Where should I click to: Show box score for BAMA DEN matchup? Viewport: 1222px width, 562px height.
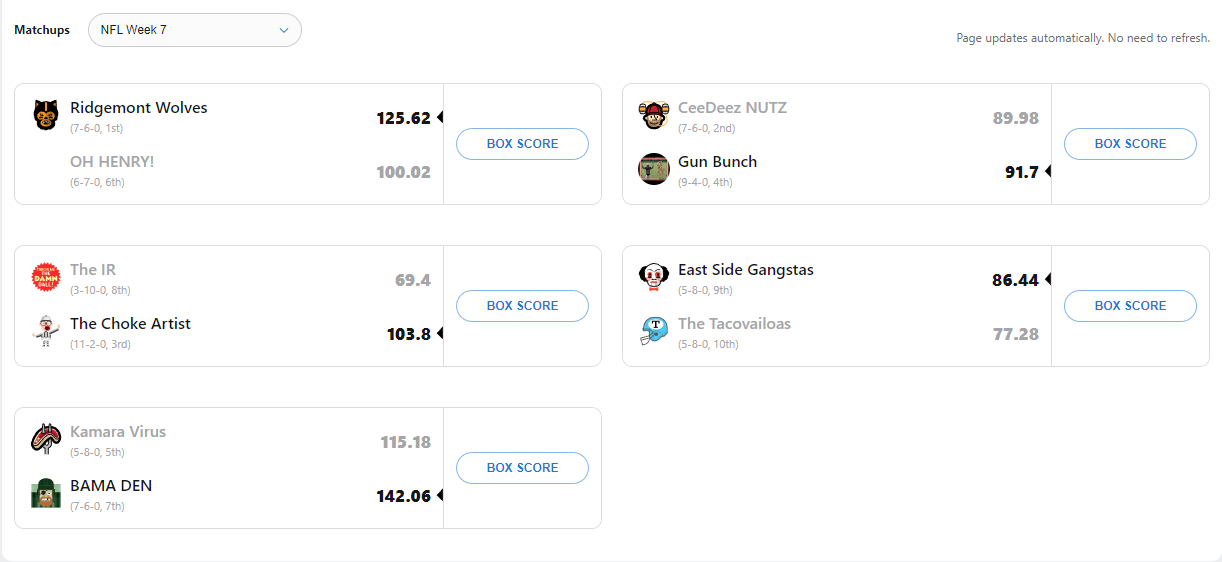(522, 468)
